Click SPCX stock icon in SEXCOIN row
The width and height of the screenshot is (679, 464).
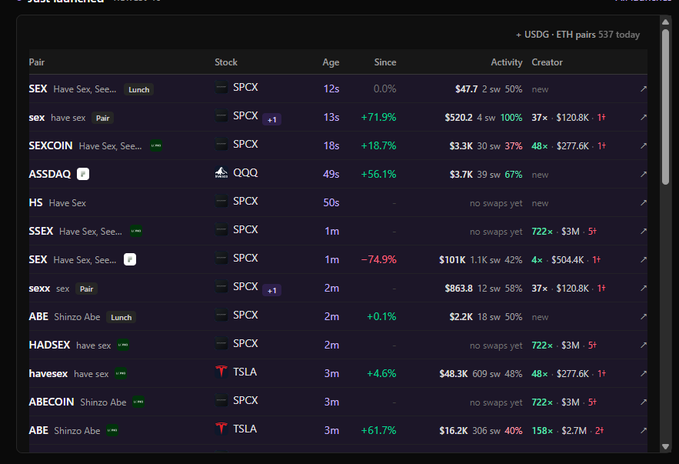(x=221, y=144)
